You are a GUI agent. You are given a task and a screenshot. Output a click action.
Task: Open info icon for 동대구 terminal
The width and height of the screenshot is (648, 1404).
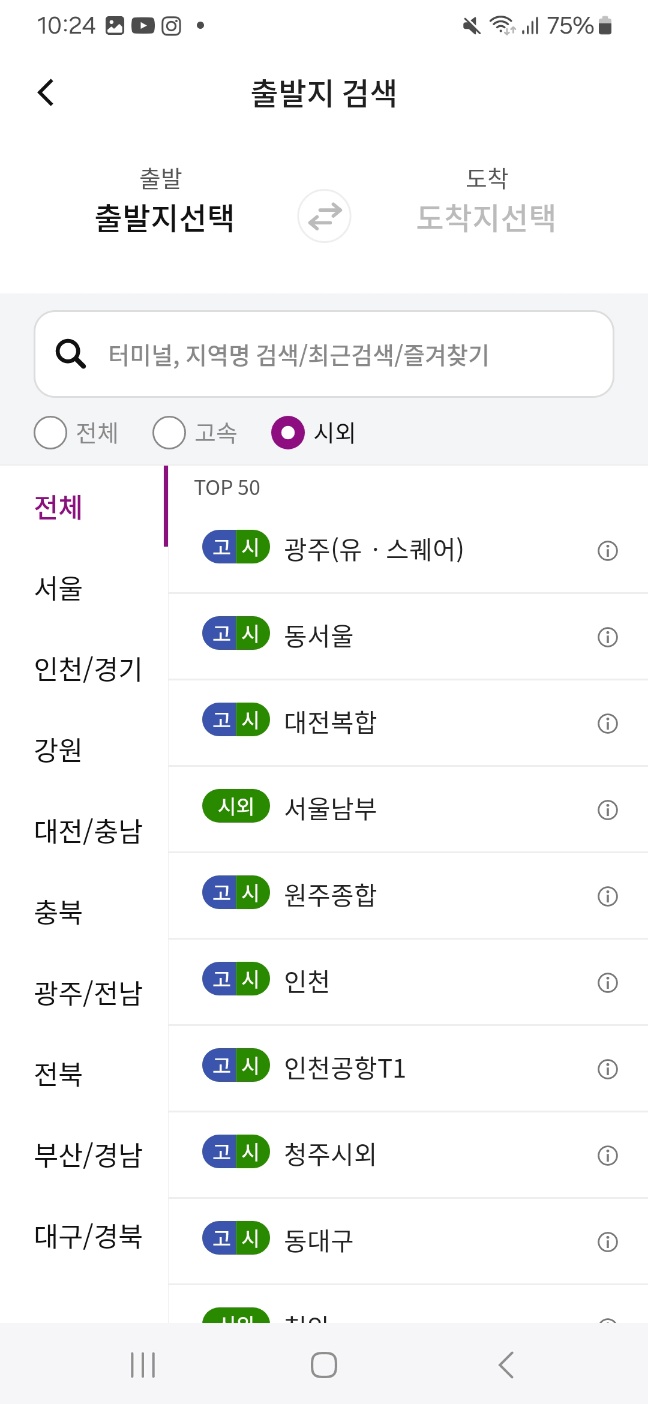[x=607, y=1242]
